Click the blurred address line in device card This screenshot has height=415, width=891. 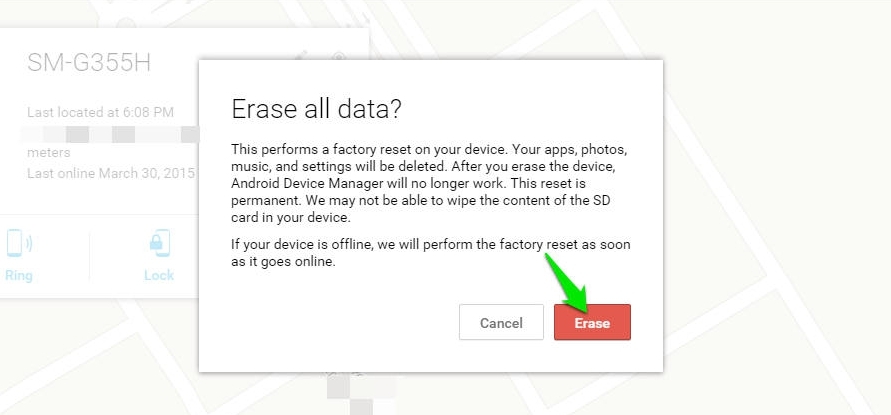click(110, 135)
